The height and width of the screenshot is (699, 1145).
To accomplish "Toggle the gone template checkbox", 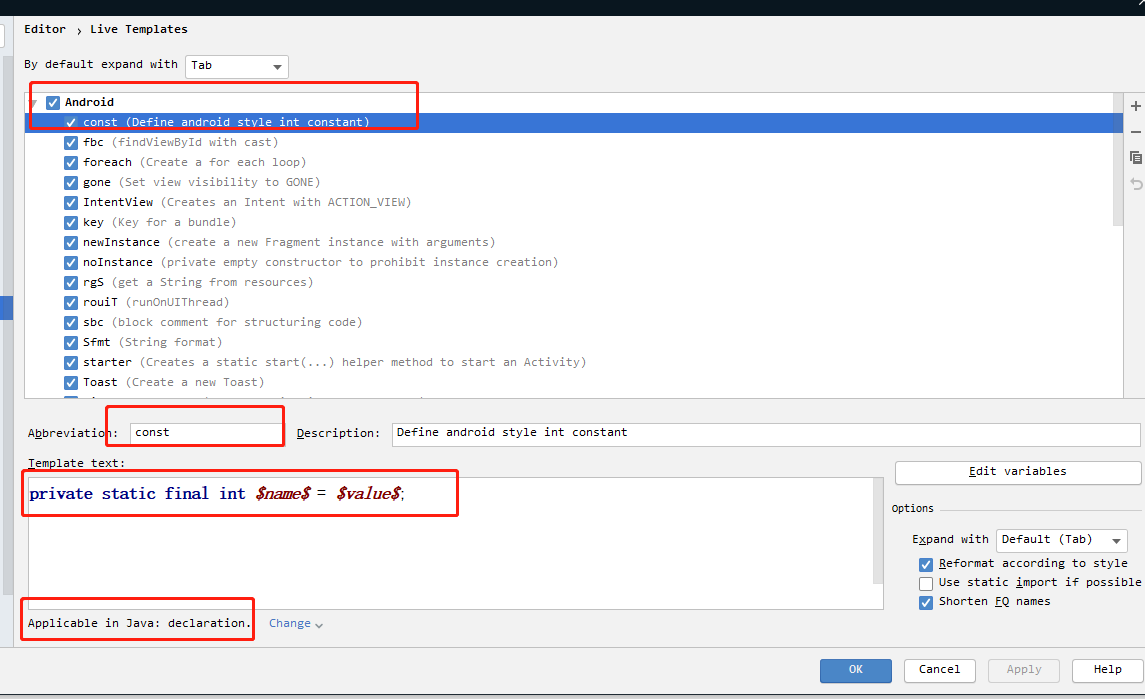I will coord(71,183).
